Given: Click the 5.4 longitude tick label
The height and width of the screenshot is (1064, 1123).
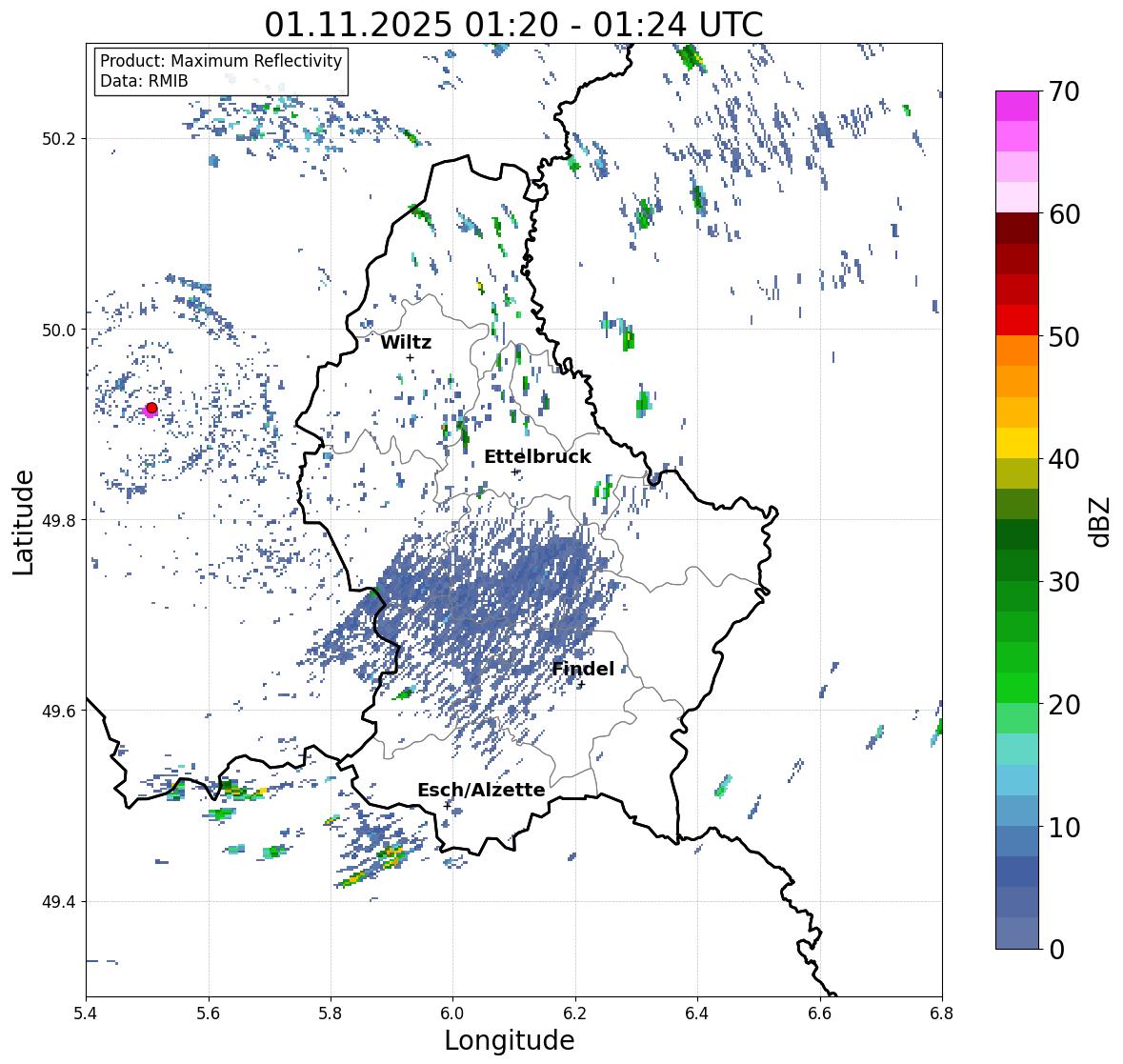Looking at the screenshot, I should point(86,1014).
